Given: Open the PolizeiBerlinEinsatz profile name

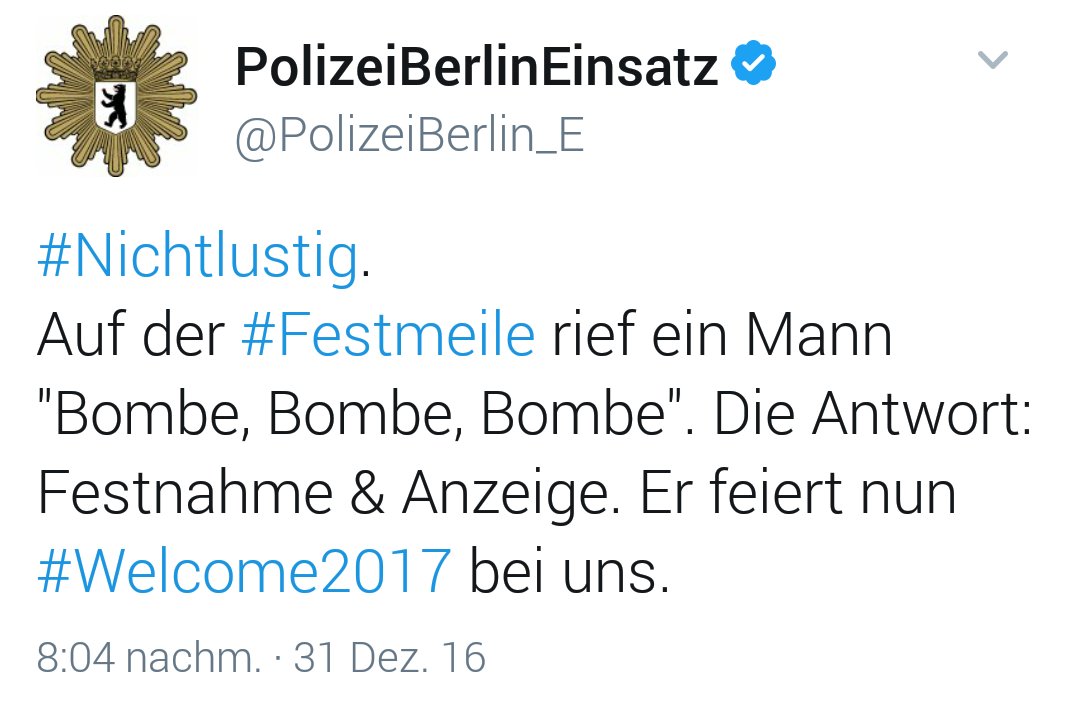Looking at the screenshot, I should [x=476, y=67].
